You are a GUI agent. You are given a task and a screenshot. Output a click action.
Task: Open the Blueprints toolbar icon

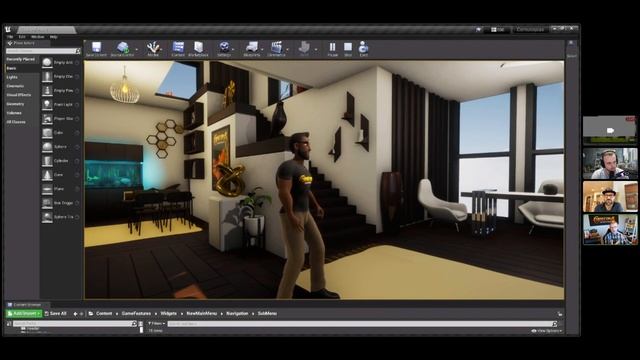[x=251, y=47]
